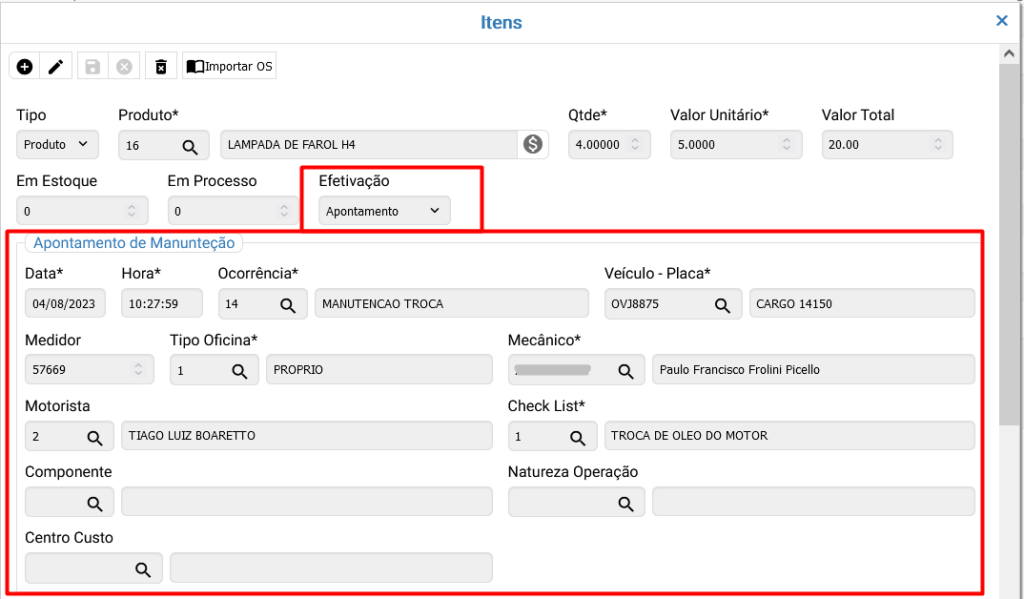1024x599 pixels.
Task: Click the Centro Custo code input field
Action: [x=76, y=568]
